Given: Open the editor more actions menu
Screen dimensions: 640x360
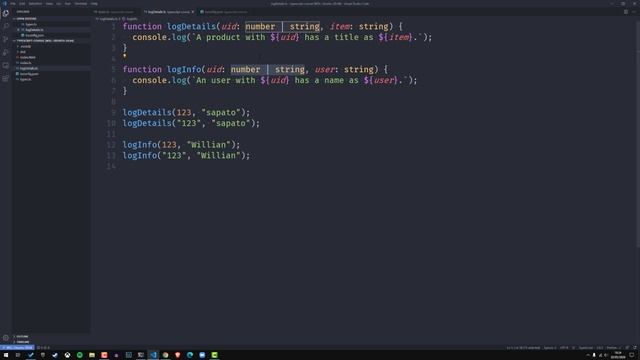Looking at the screenshot, I should 634,12.
